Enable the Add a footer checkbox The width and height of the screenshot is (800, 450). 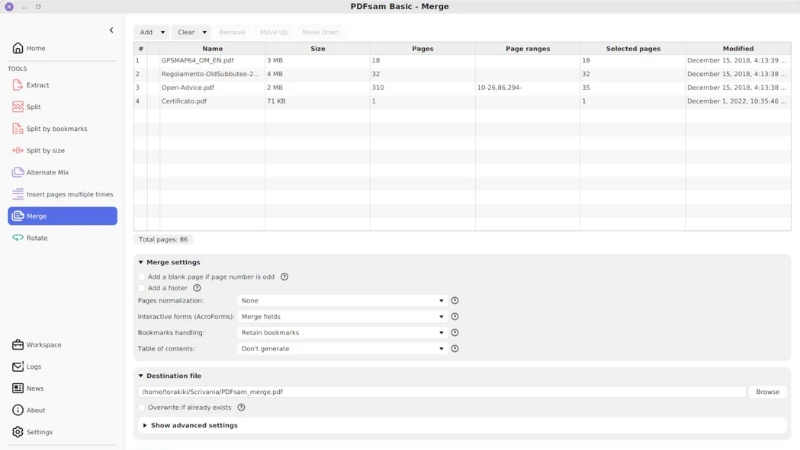pos(142,288)
